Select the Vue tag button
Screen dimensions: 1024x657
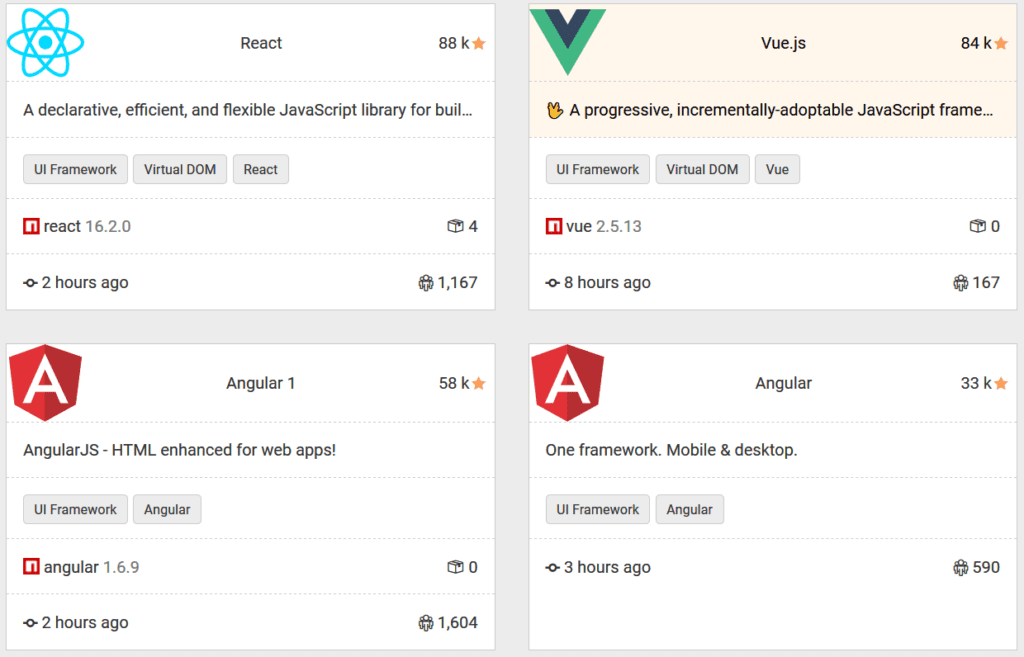pyautogui.click(x=777, y=170)
